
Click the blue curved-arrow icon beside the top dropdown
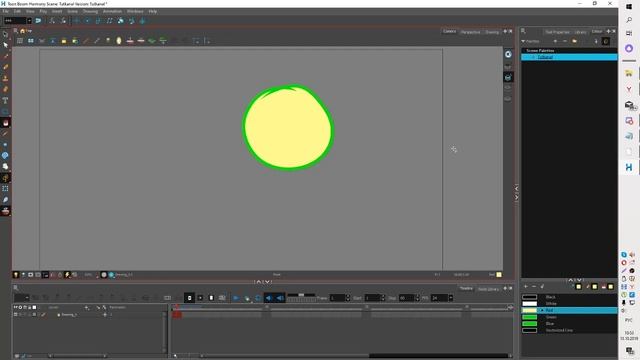[x=38, y=20]
